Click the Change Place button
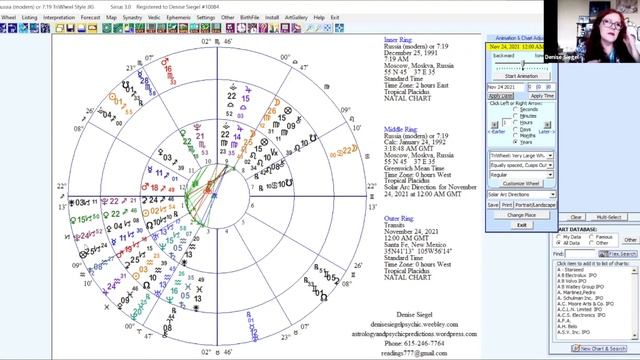 pos(521,215)
